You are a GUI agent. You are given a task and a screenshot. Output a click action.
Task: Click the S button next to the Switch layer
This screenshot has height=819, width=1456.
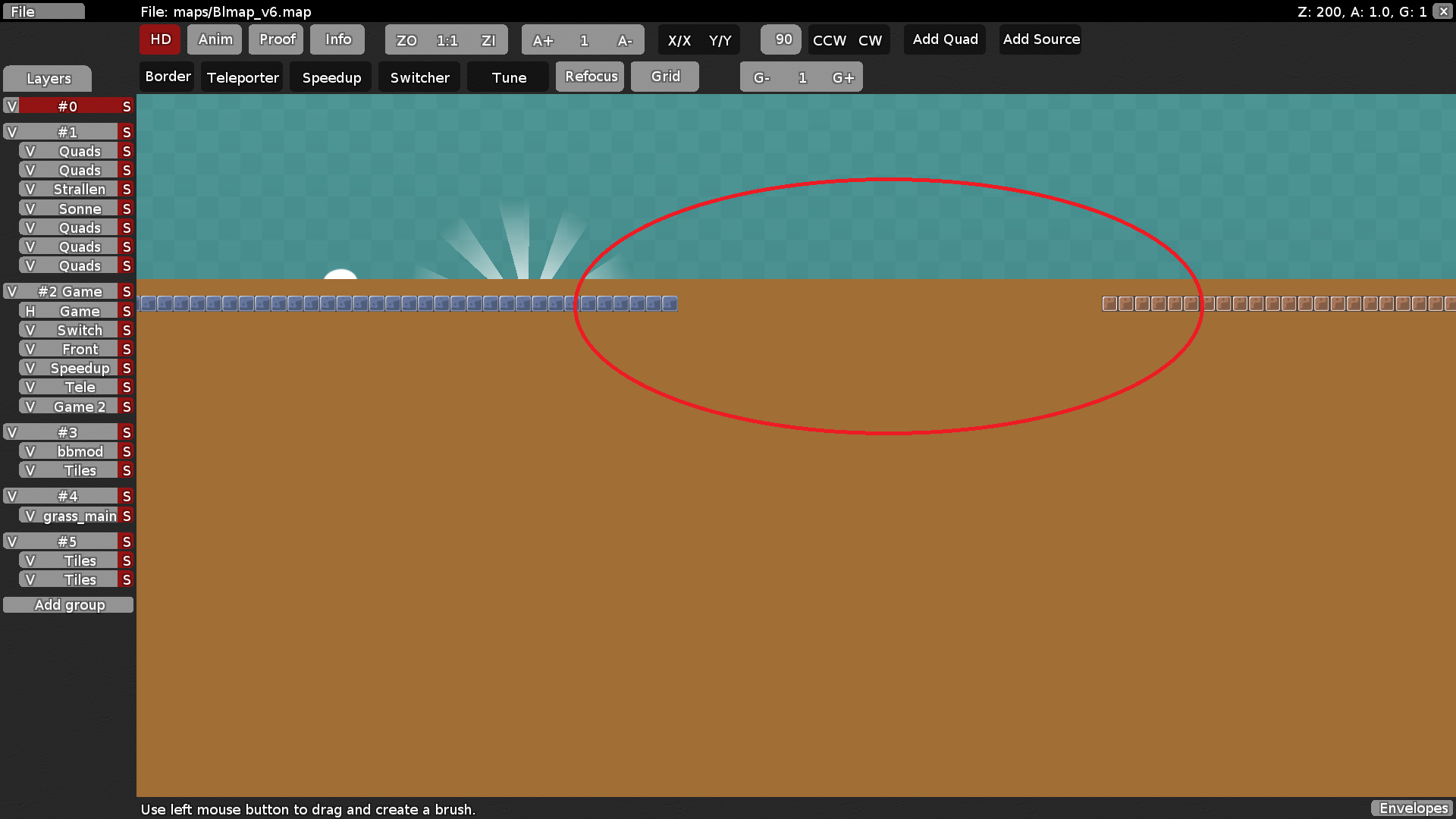pos(126,330)
